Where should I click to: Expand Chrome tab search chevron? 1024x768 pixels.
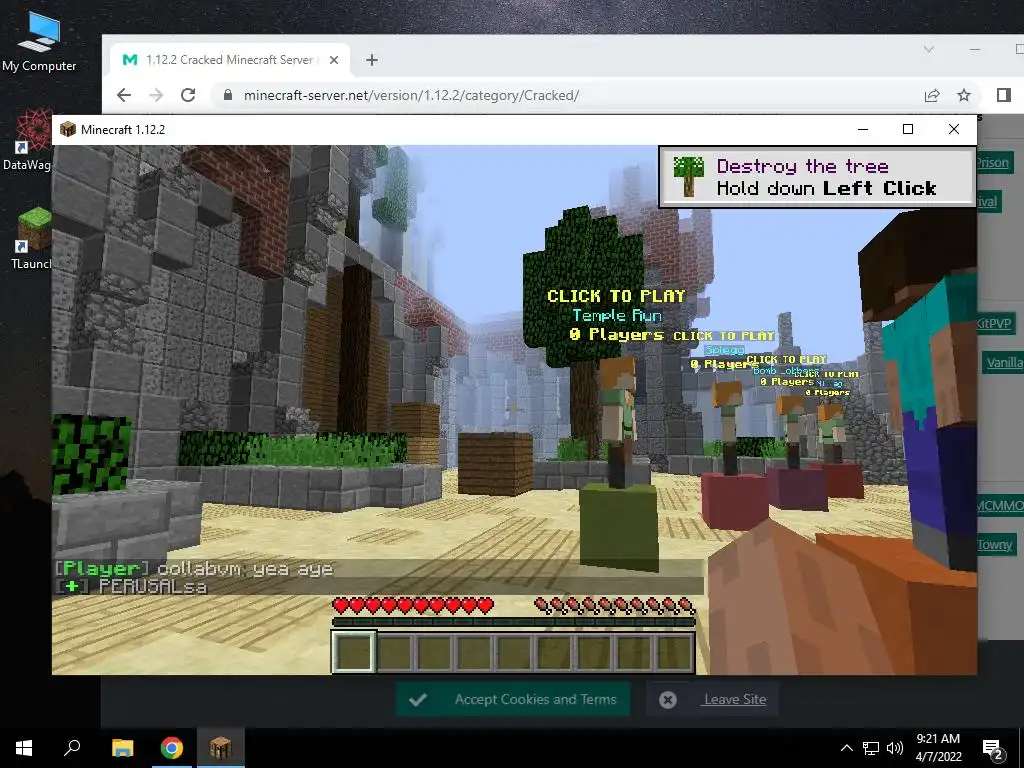coord(929,50)
